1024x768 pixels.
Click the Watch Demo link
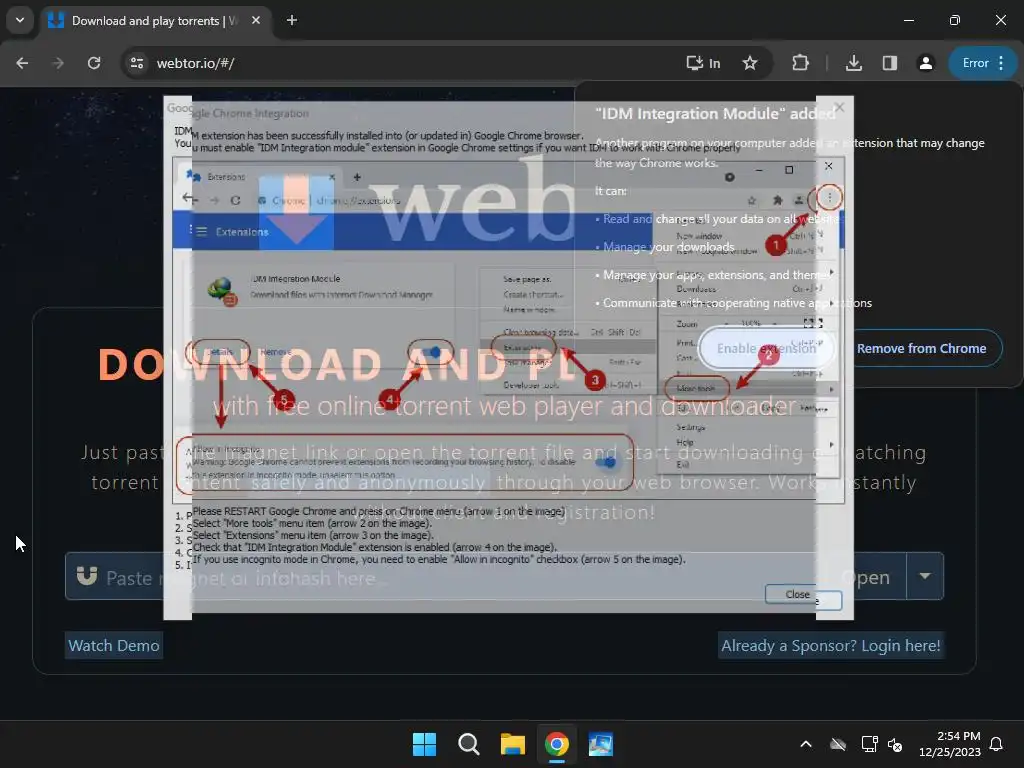(x=114, y=646)
